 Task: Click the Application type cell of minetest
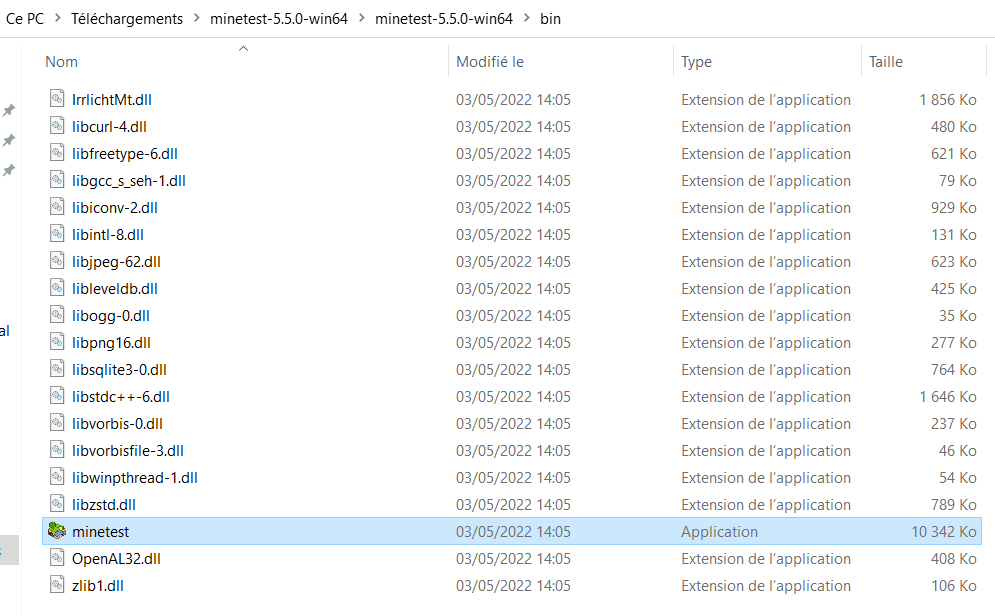tap(719, 532)
